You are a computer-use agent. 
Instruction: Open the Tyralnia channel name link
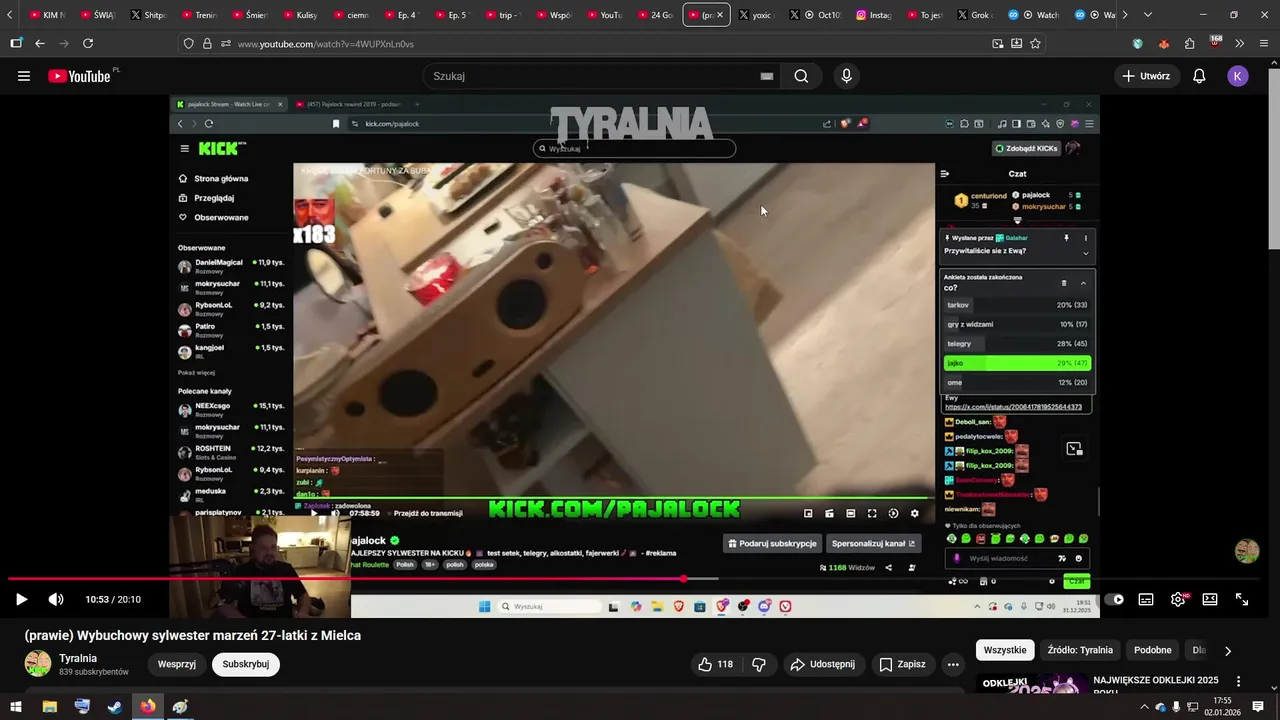click(x=78, y=658)
